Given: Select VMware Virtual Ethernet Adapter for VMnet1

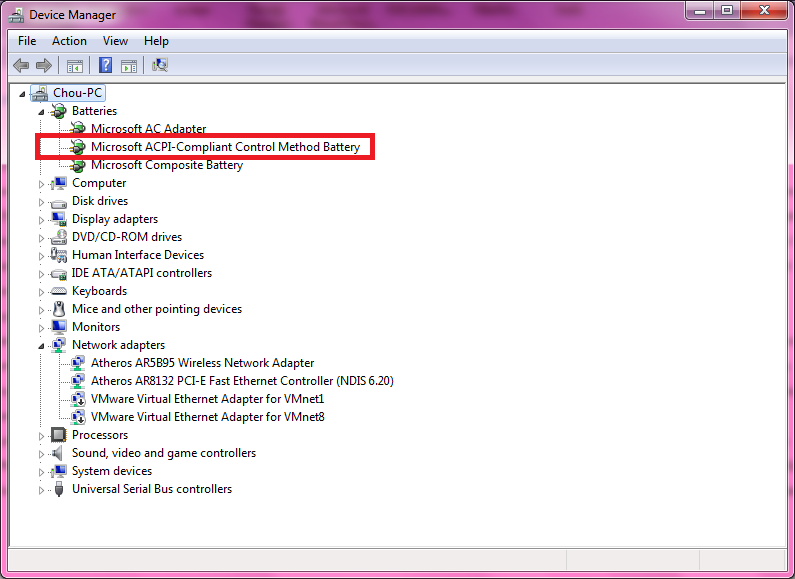Looking at the screenshot, I should pos(207,399).
